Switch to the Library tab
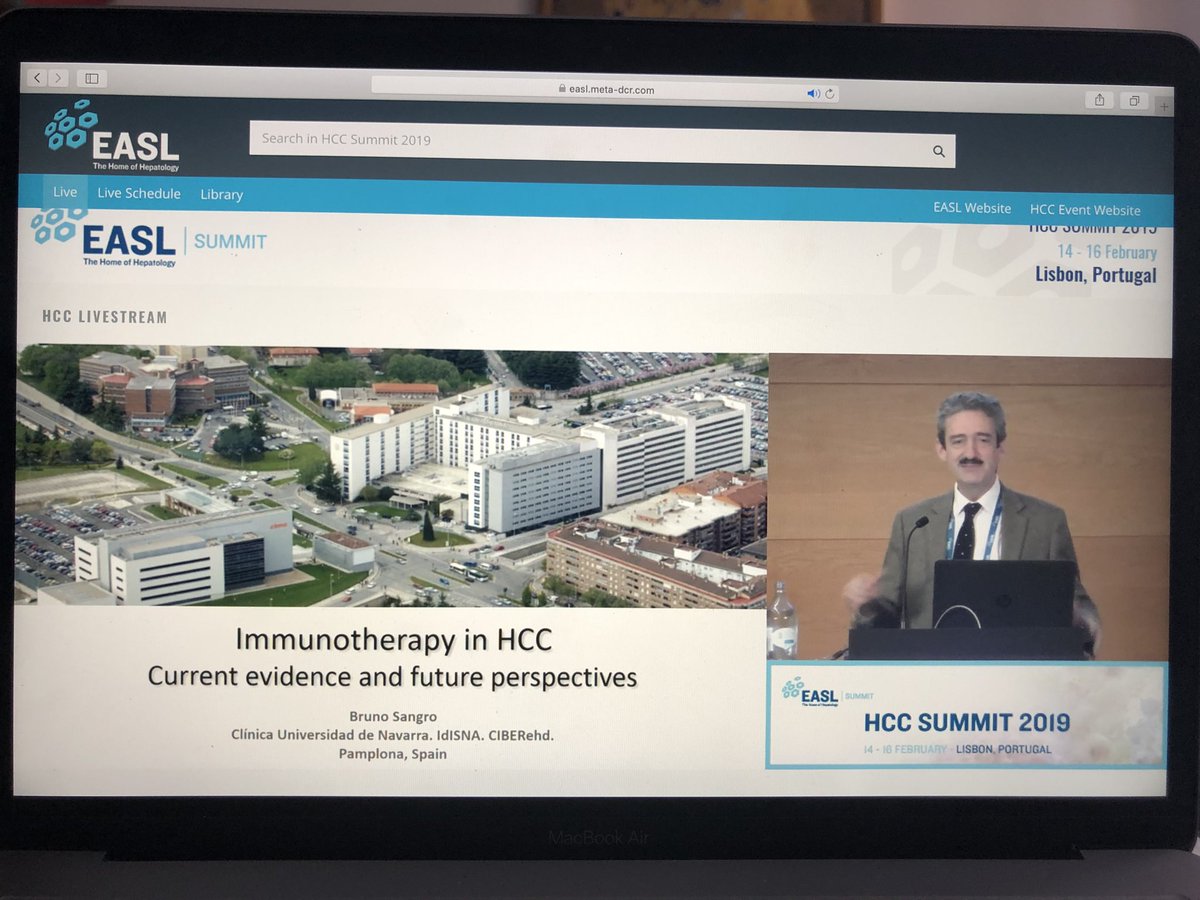Image resolution: width=1200 pixels, height=900 pixels. point(221,195)
